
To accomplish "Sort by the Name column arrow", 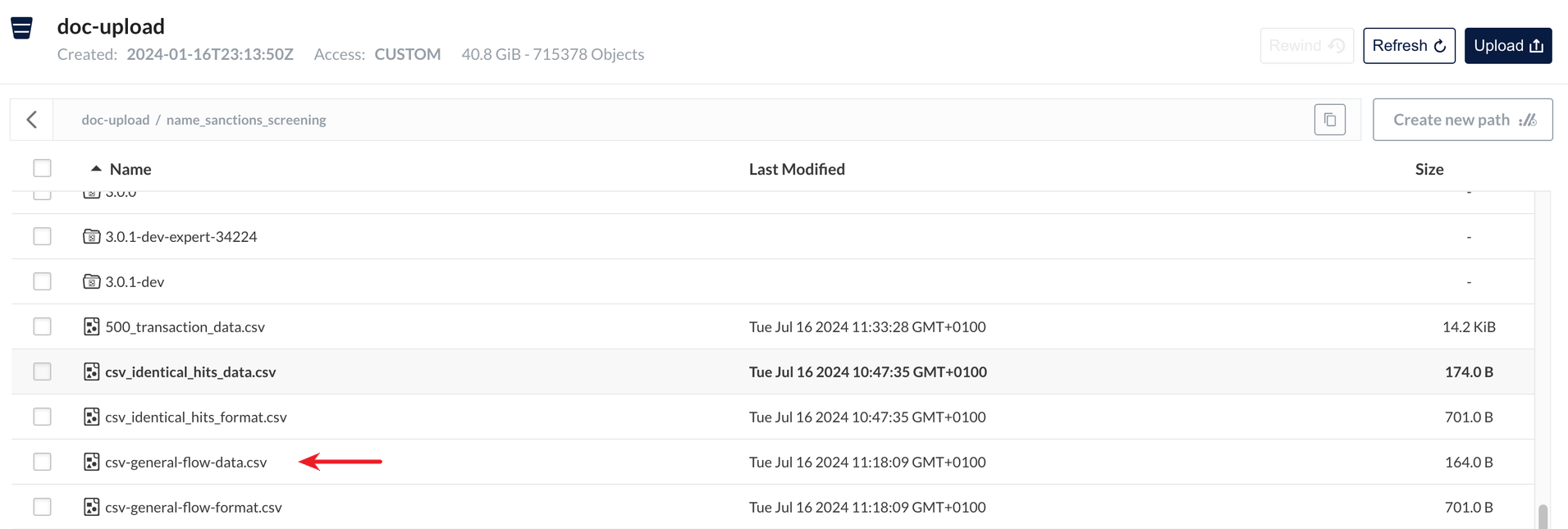I will (x=96, y=168).
